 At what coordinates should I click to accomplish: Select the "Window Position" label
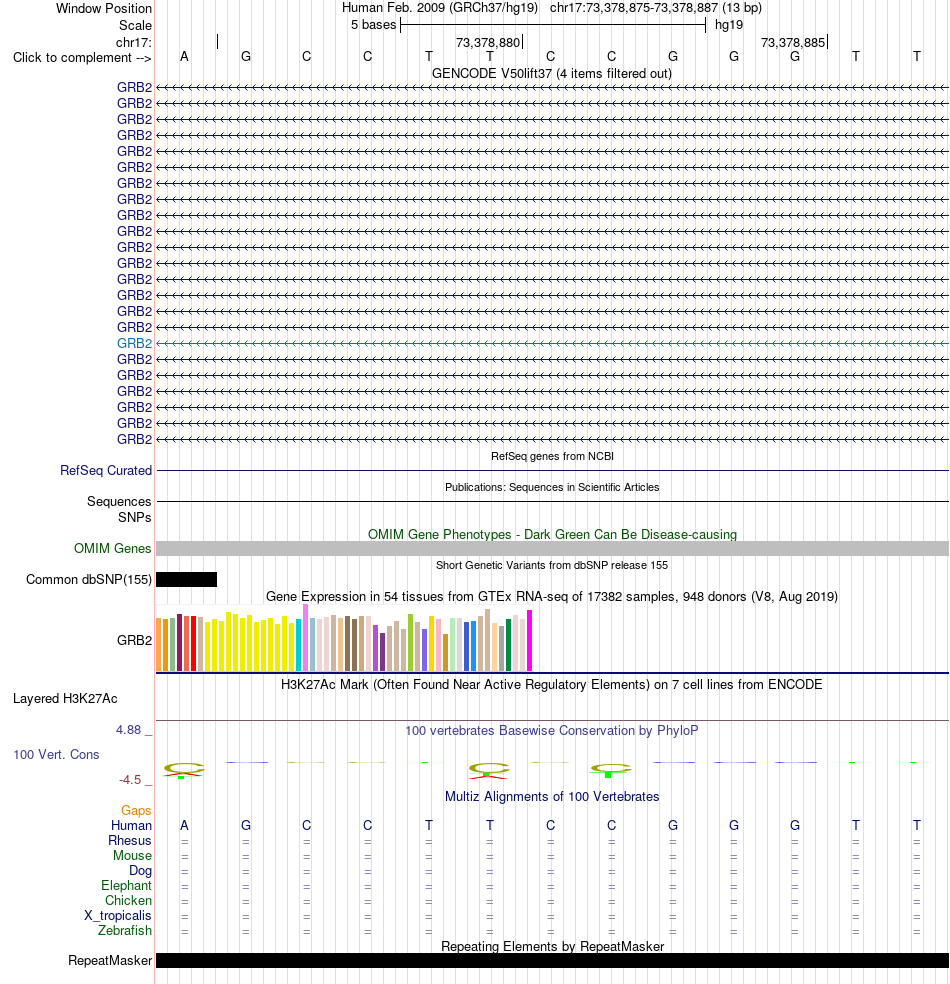(x=104, y=9)
